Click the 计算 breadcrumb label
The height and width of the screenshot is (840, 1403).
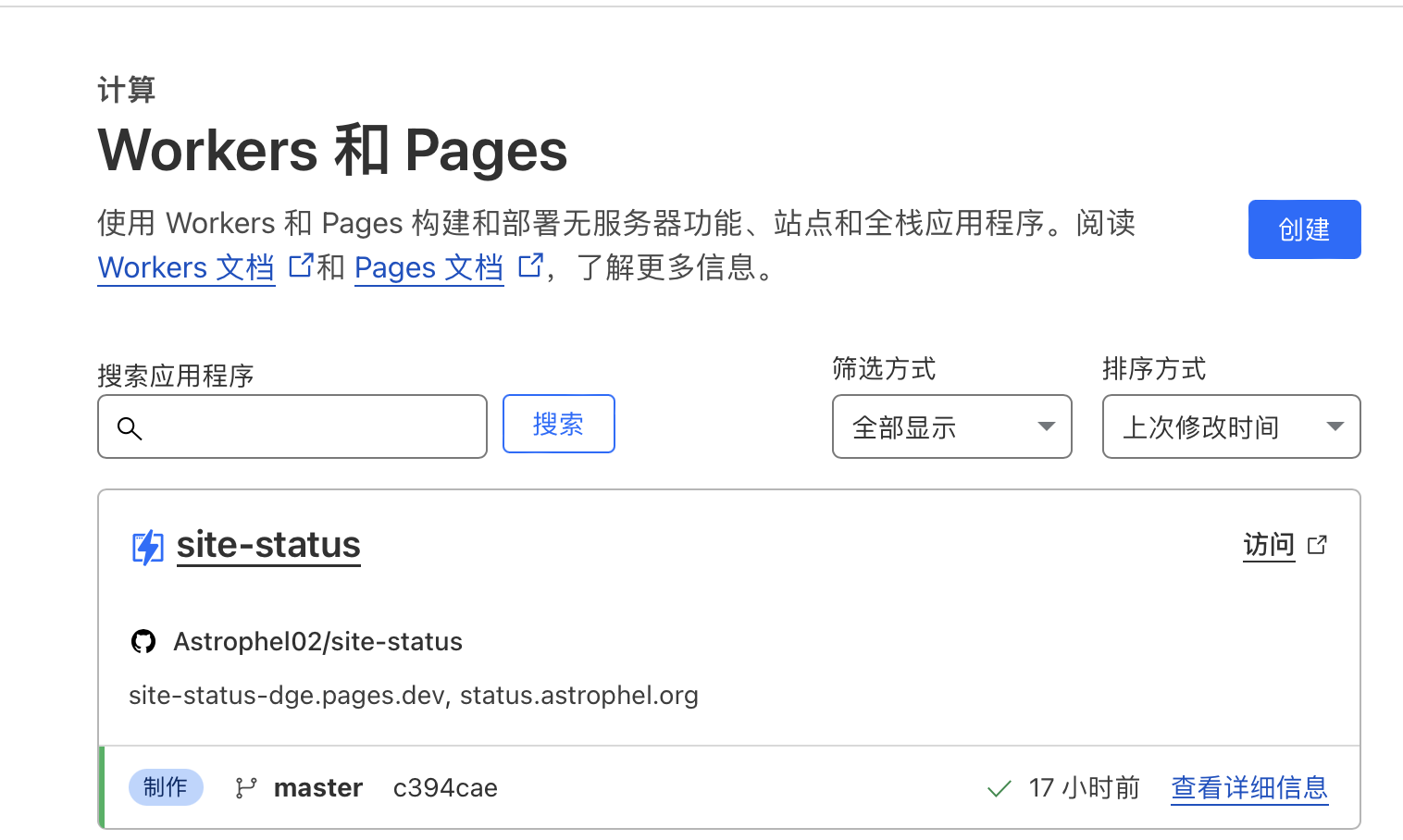pos(127,90)
